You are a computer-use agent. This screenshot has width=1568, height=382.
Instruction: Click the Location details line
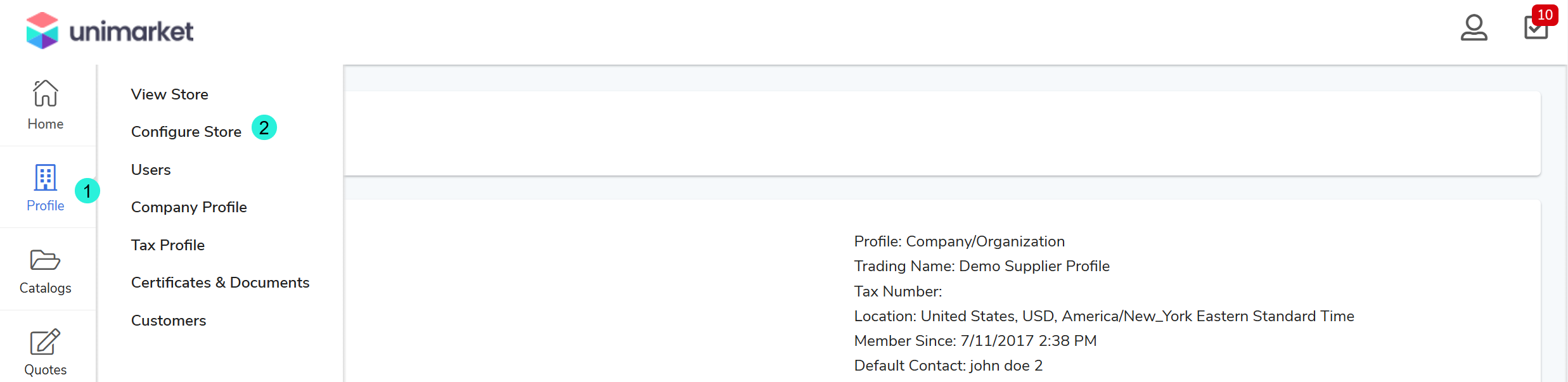point(1103,316)
